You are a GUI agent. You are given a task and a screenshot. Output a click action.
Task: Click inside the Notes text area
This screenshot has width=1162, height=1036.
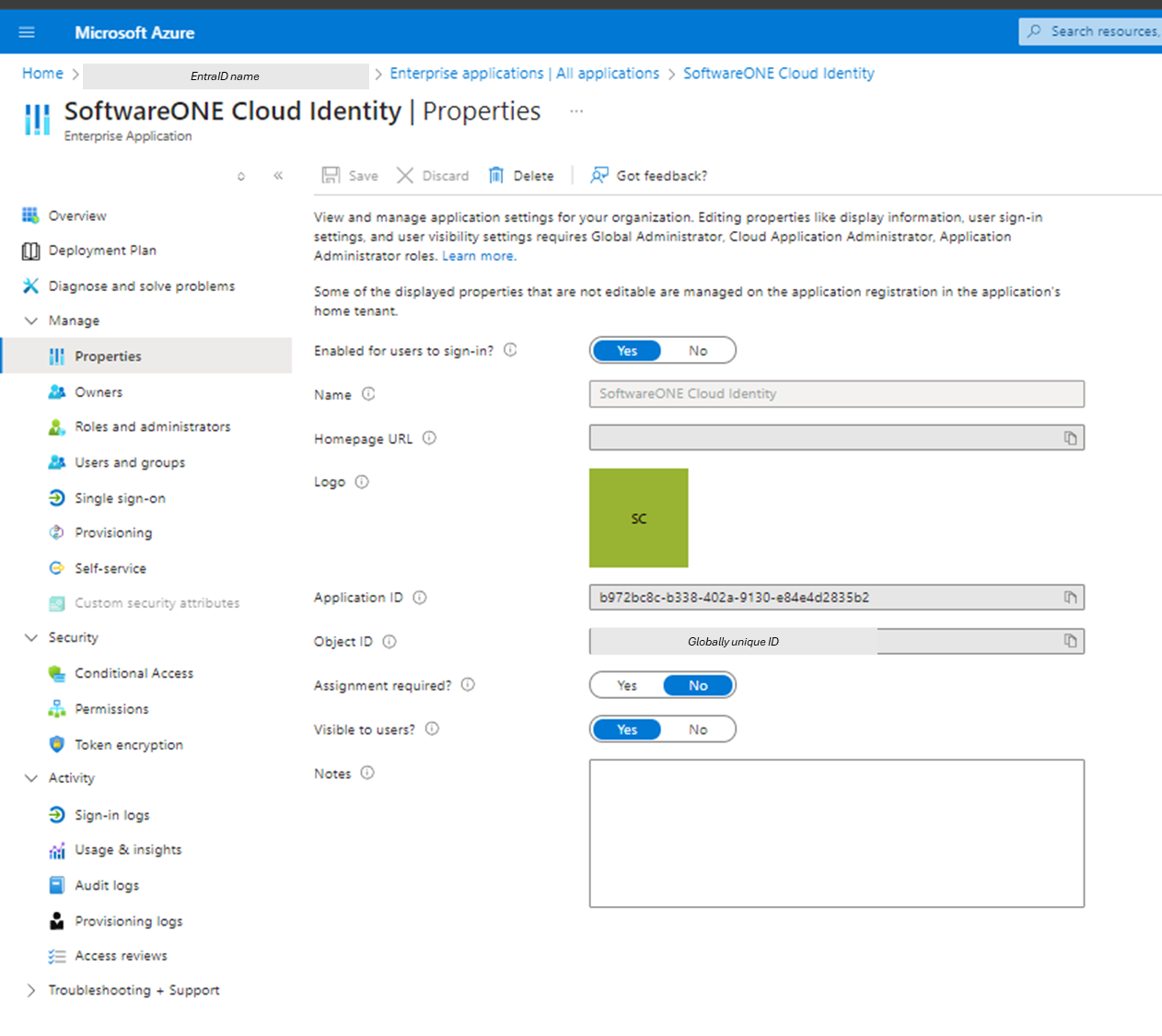pos(836,832)
